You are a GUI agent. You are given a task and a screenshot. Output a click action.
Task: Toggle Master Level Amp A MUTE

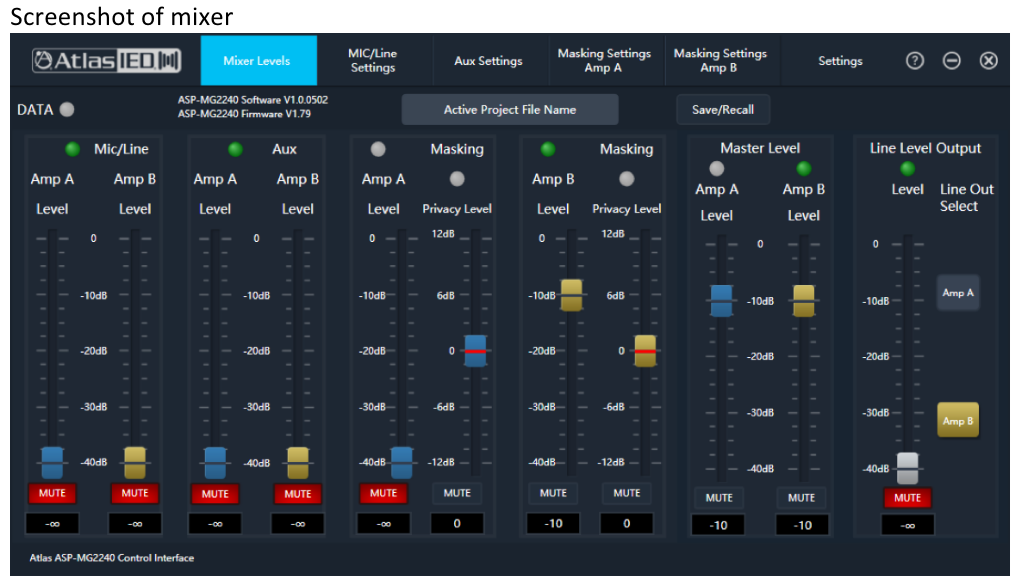pyautogui.click(x=719, y=497)
